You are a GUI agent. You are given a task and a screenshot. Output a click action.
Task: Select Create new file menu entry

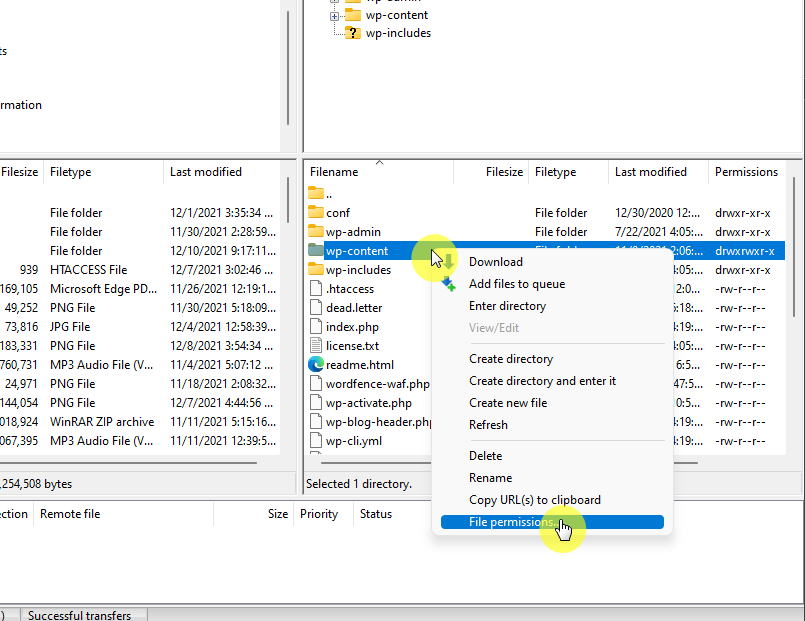pos(508,403)
